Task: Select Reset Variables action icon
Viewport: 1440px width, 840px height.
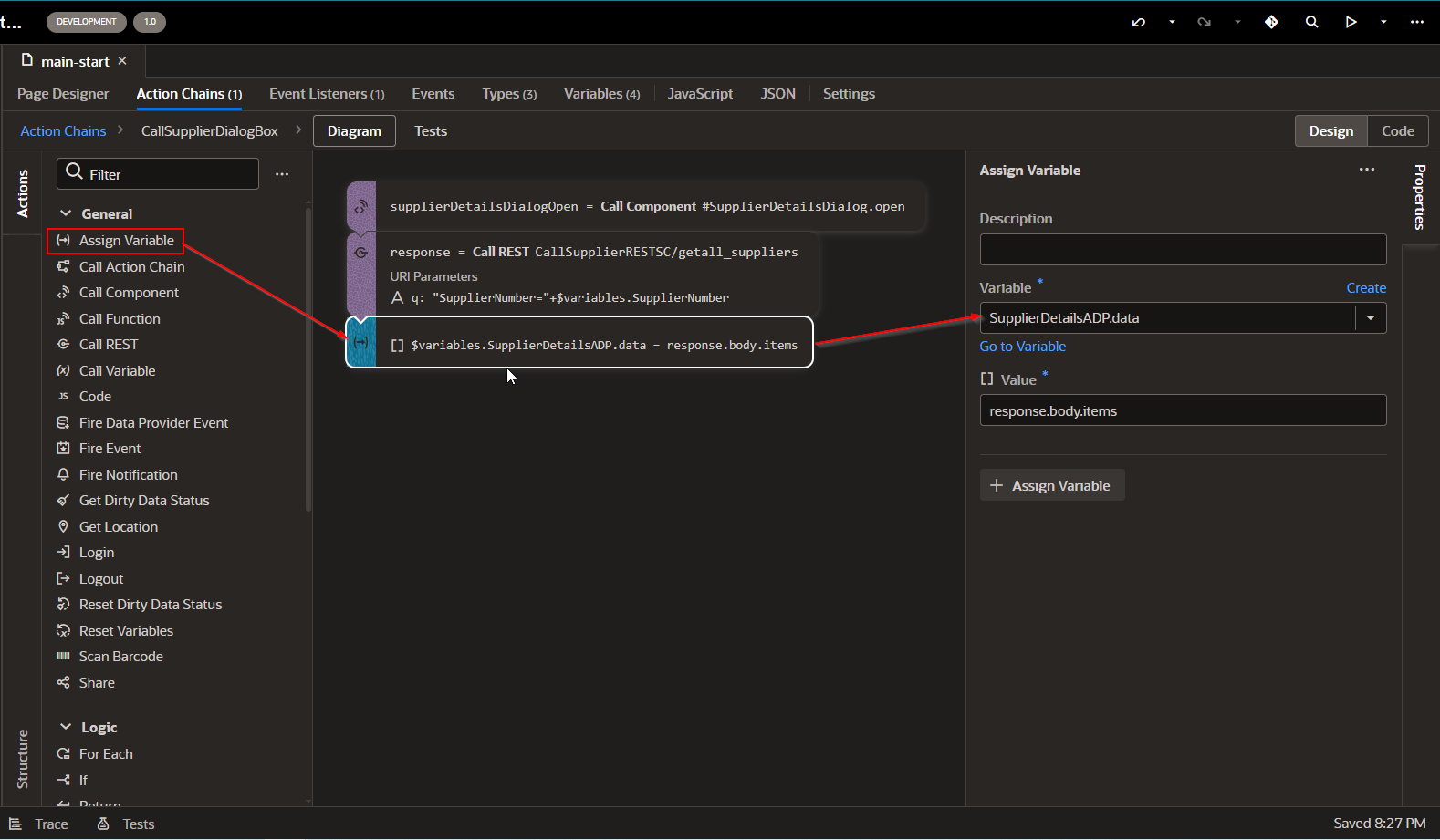Action: 63,630
